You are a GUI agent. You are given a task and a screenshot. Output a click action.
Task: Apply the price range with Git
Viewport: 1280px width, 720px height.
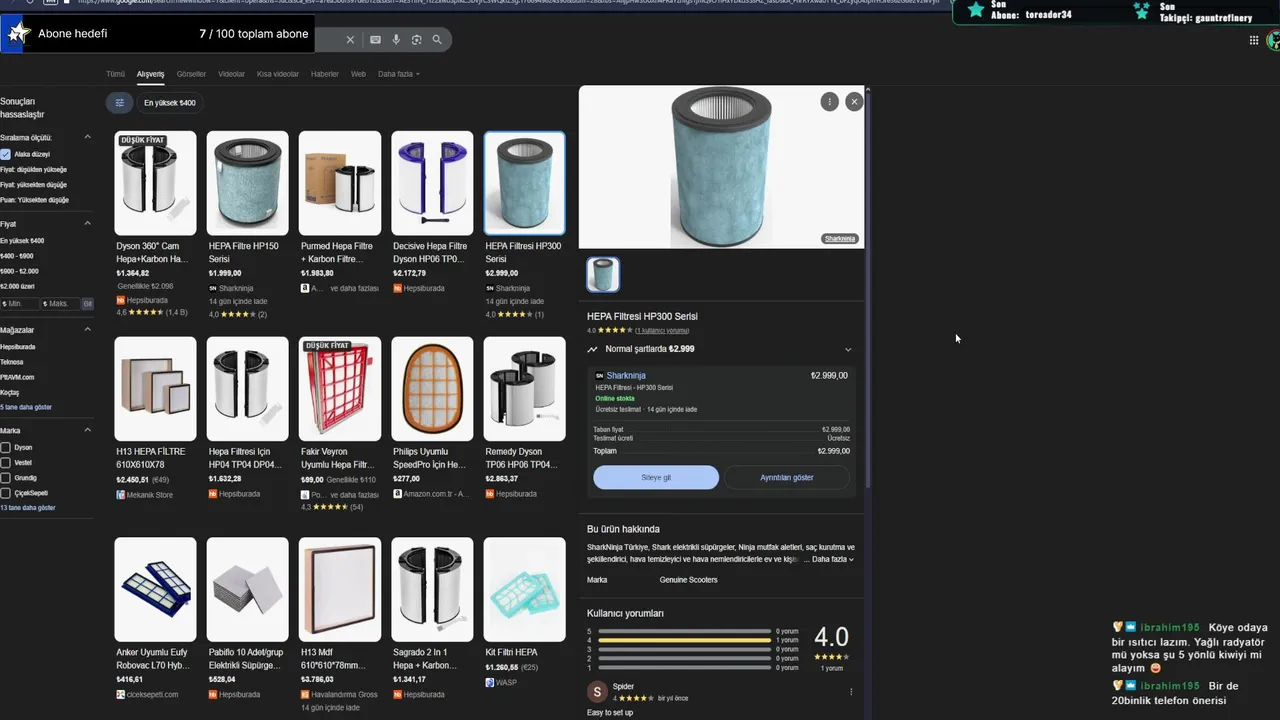pyautogui.click(x=88, y=303)
